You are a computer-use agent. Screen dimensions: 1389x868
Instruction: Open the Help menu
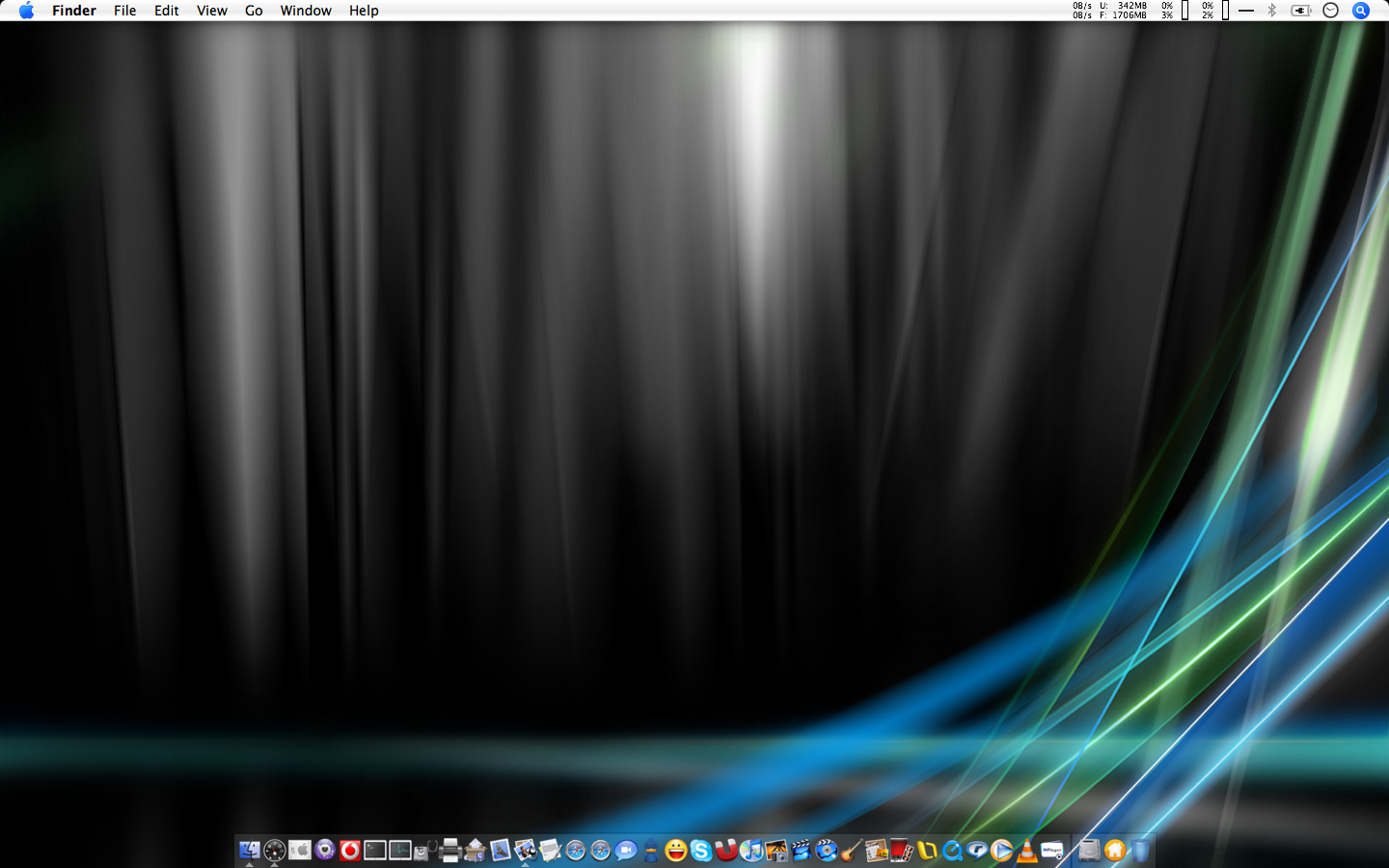point(364,11)
